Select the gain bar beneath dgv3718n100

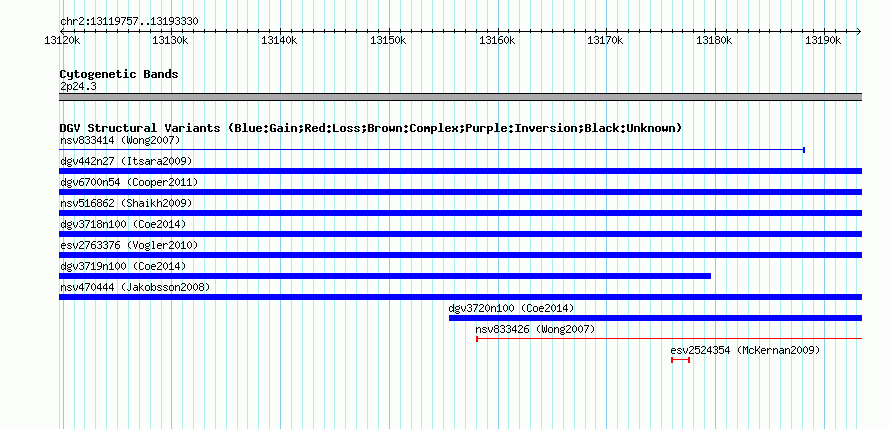click(x=460, y=234)
